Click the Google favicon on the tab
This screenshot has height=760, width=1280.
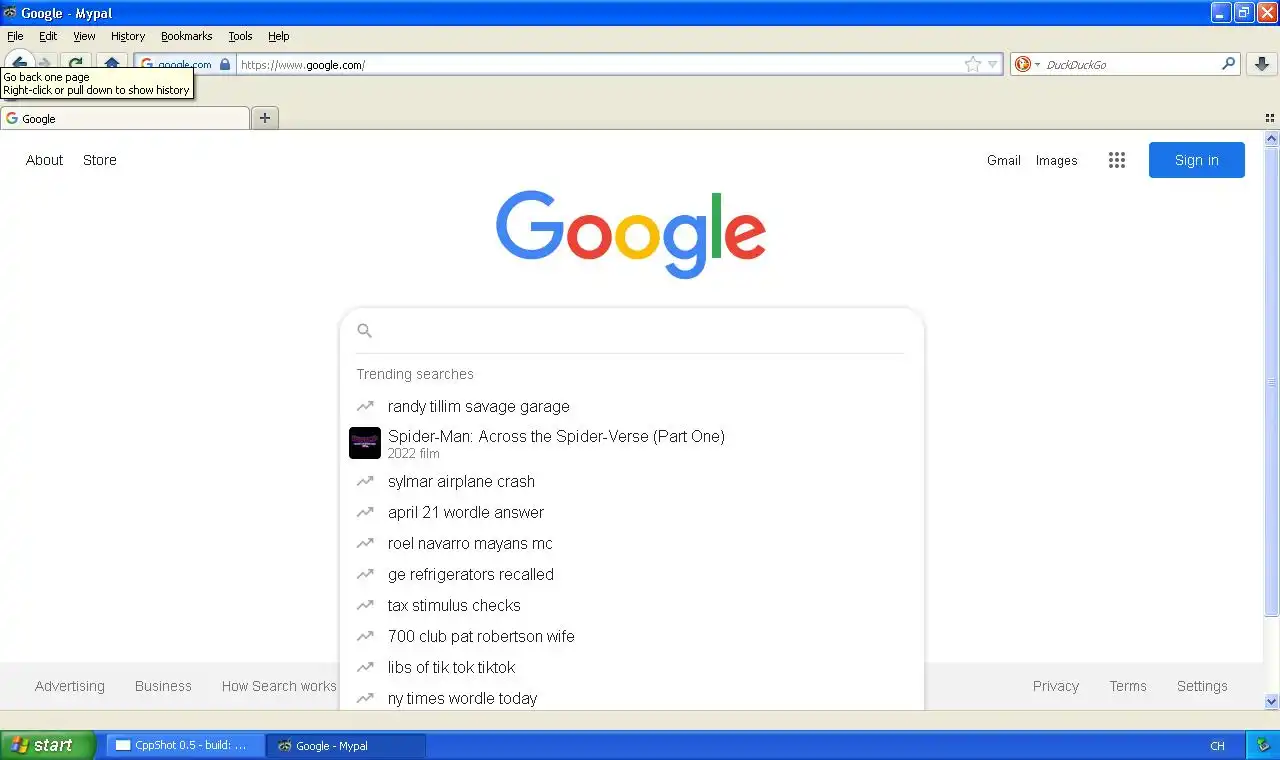pyautogui.click(x=12, y=118)
